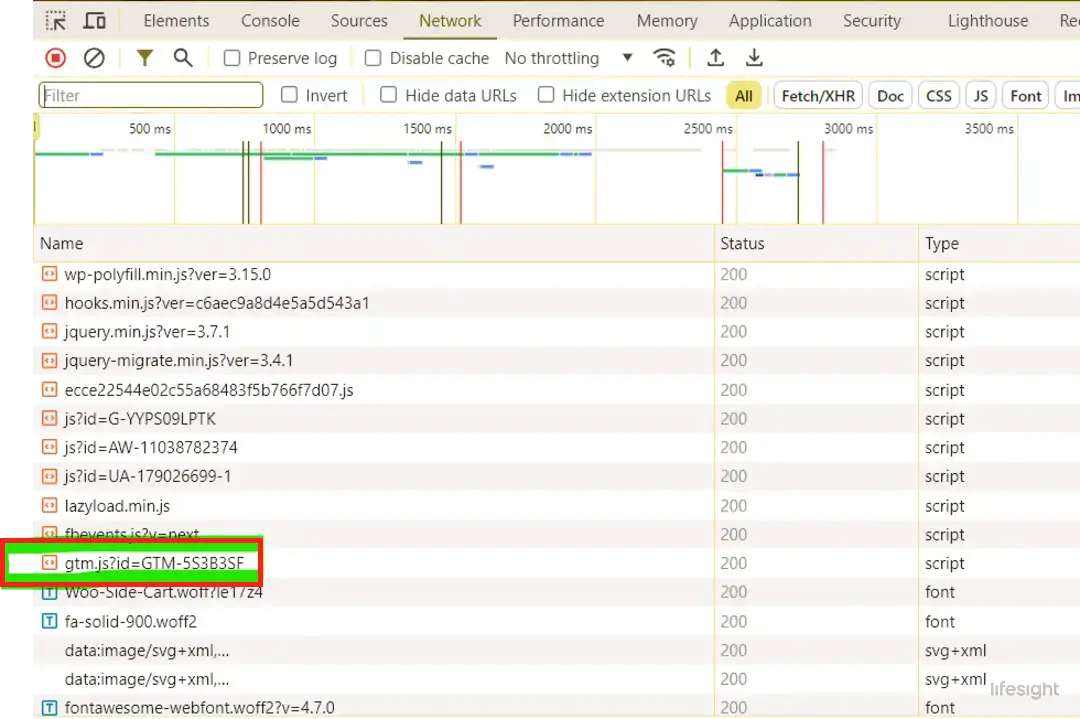The height and width of the screenshot is (719, 1080).
Task: Stop recording the network log
Action: tap(56, 58)
